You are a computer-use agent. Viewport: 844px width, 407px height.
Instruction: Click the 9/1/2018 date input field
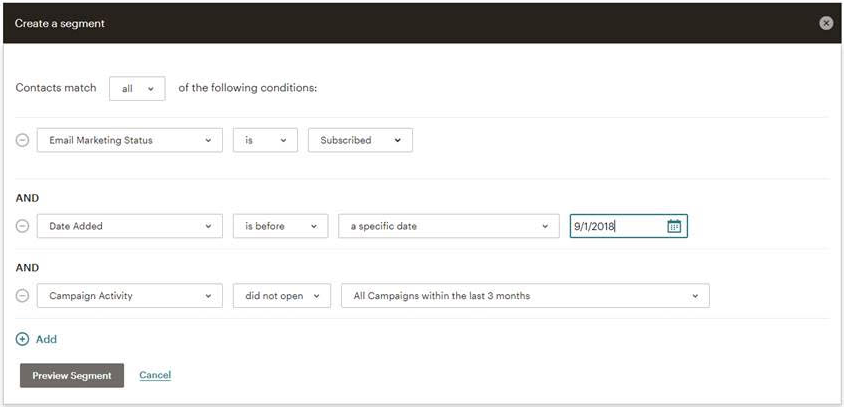617,226
